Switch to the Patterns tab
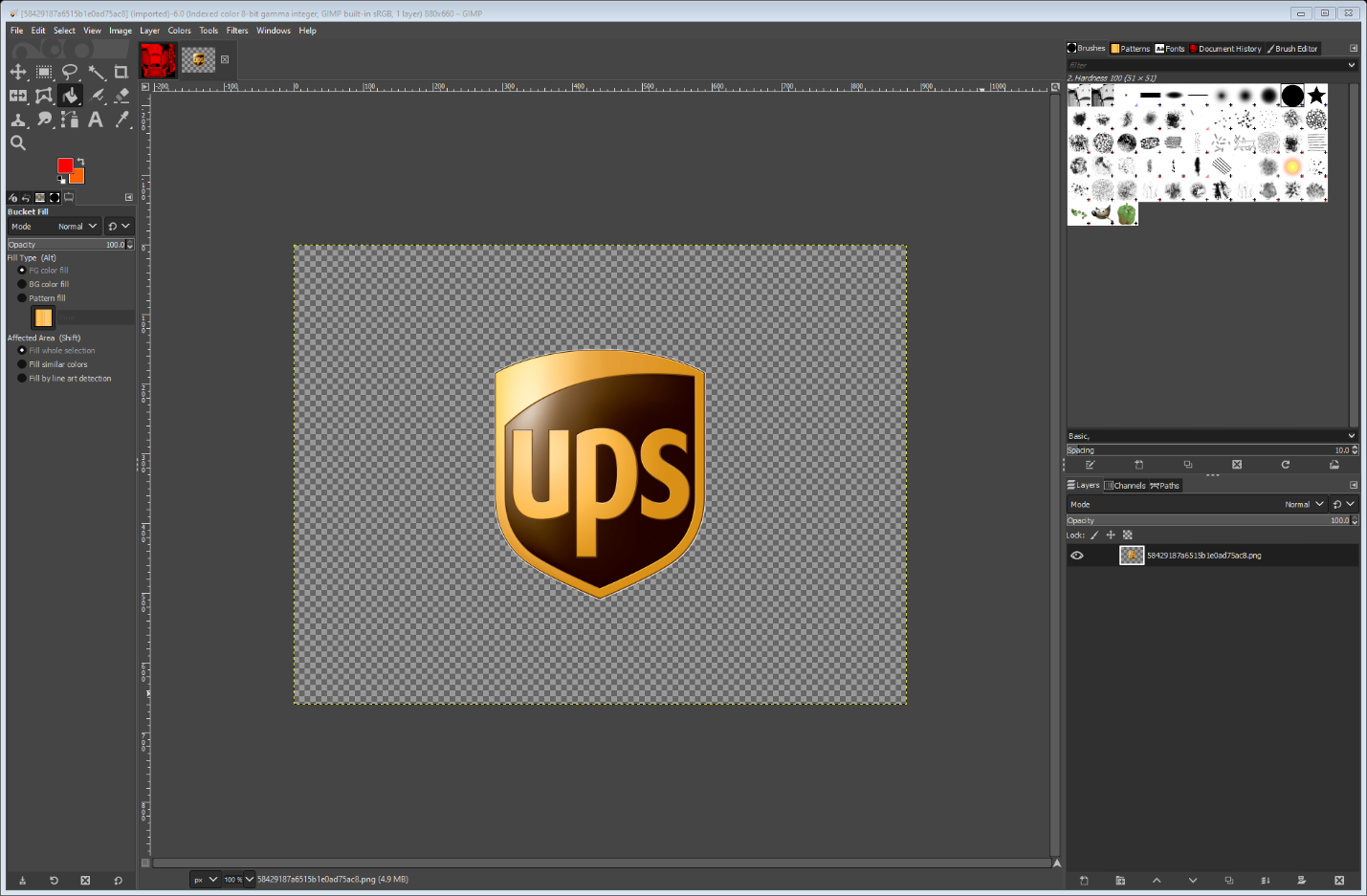Image resolution: width=1367 pixels, height=896 pixels. 1131,49
